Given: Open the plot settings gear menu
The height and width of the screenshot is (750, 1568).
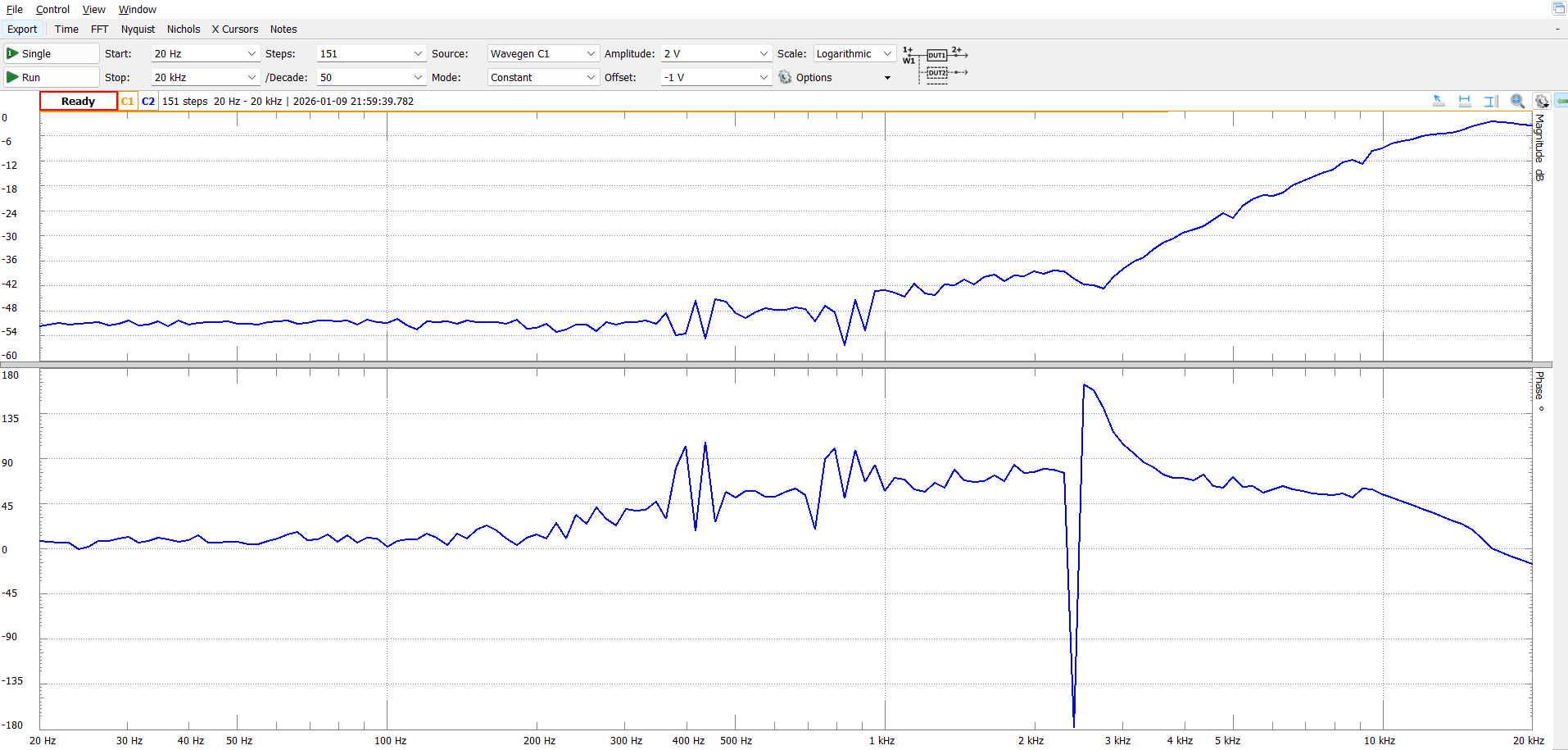Looking at the screenshot, I should 1542,101.
